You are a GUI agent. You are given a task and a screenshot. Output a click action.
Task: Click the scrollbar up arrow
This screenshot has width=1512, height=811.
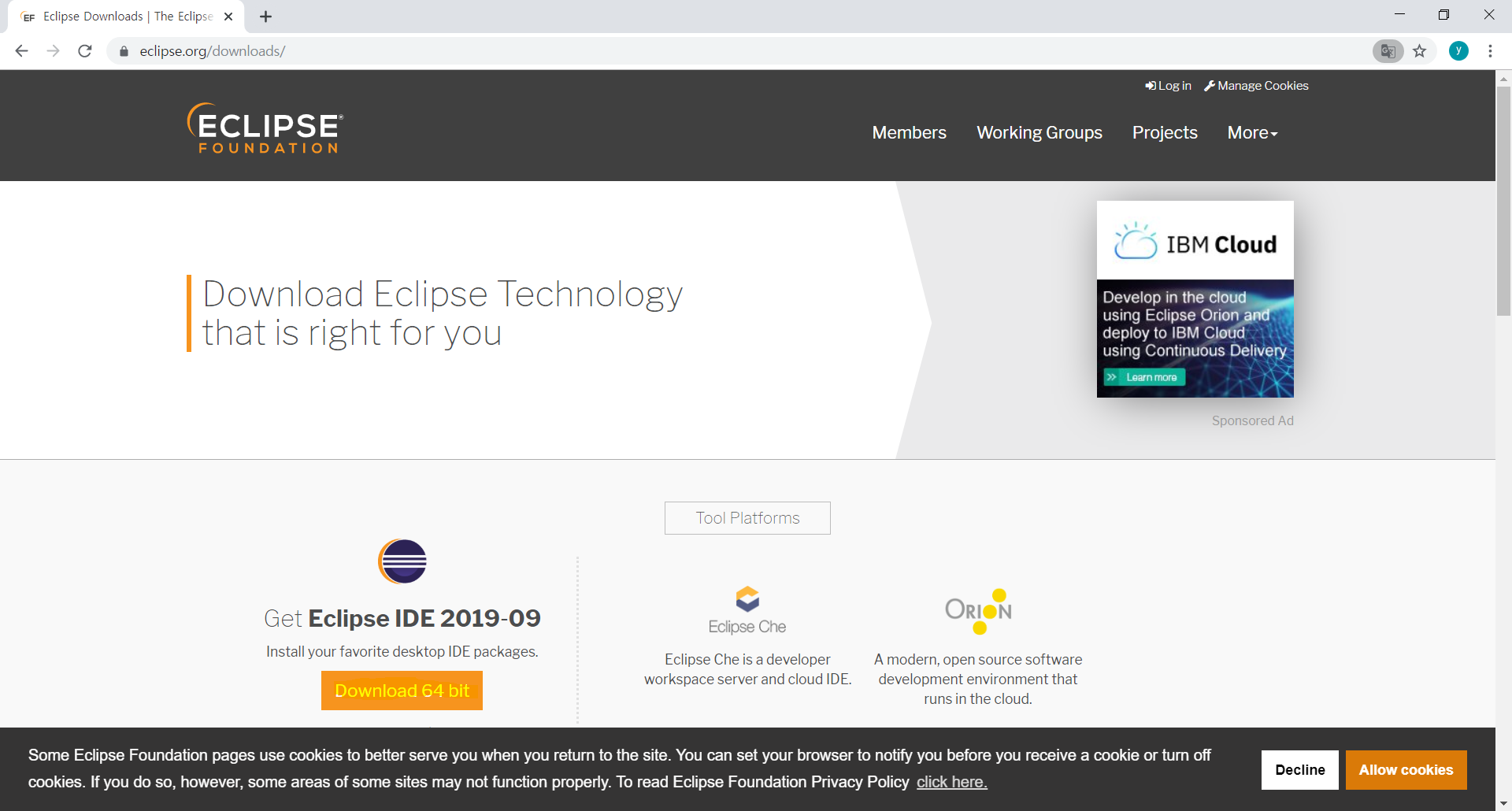coord(1503,78)
